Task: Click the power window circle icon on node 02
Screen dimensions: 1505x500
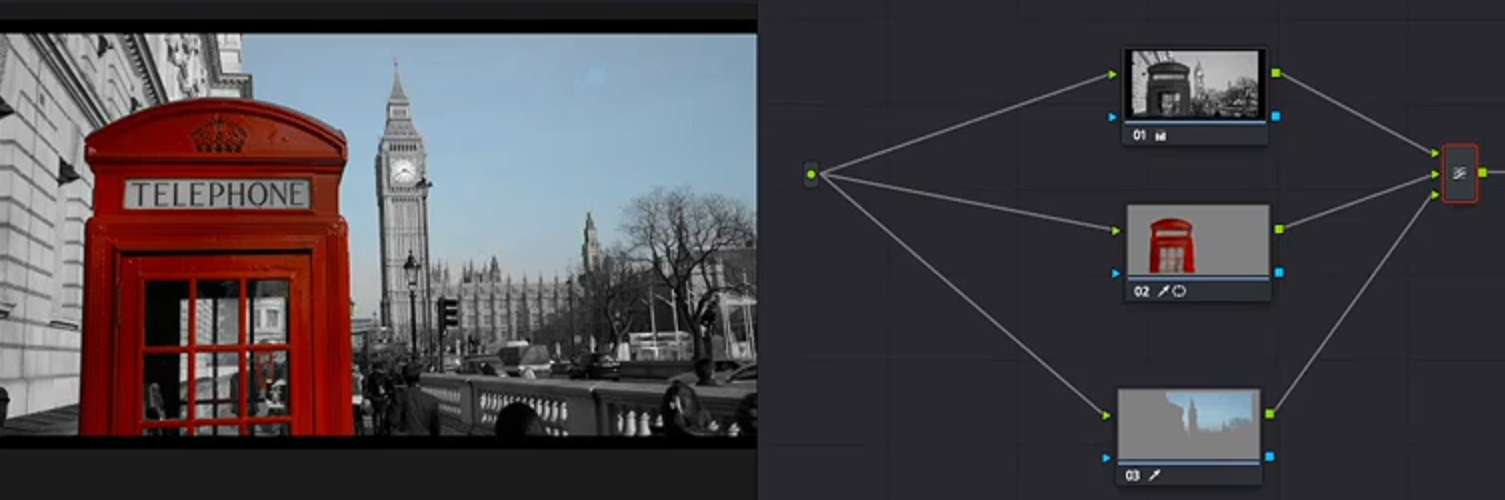Action: click(x=1179, y=292)
